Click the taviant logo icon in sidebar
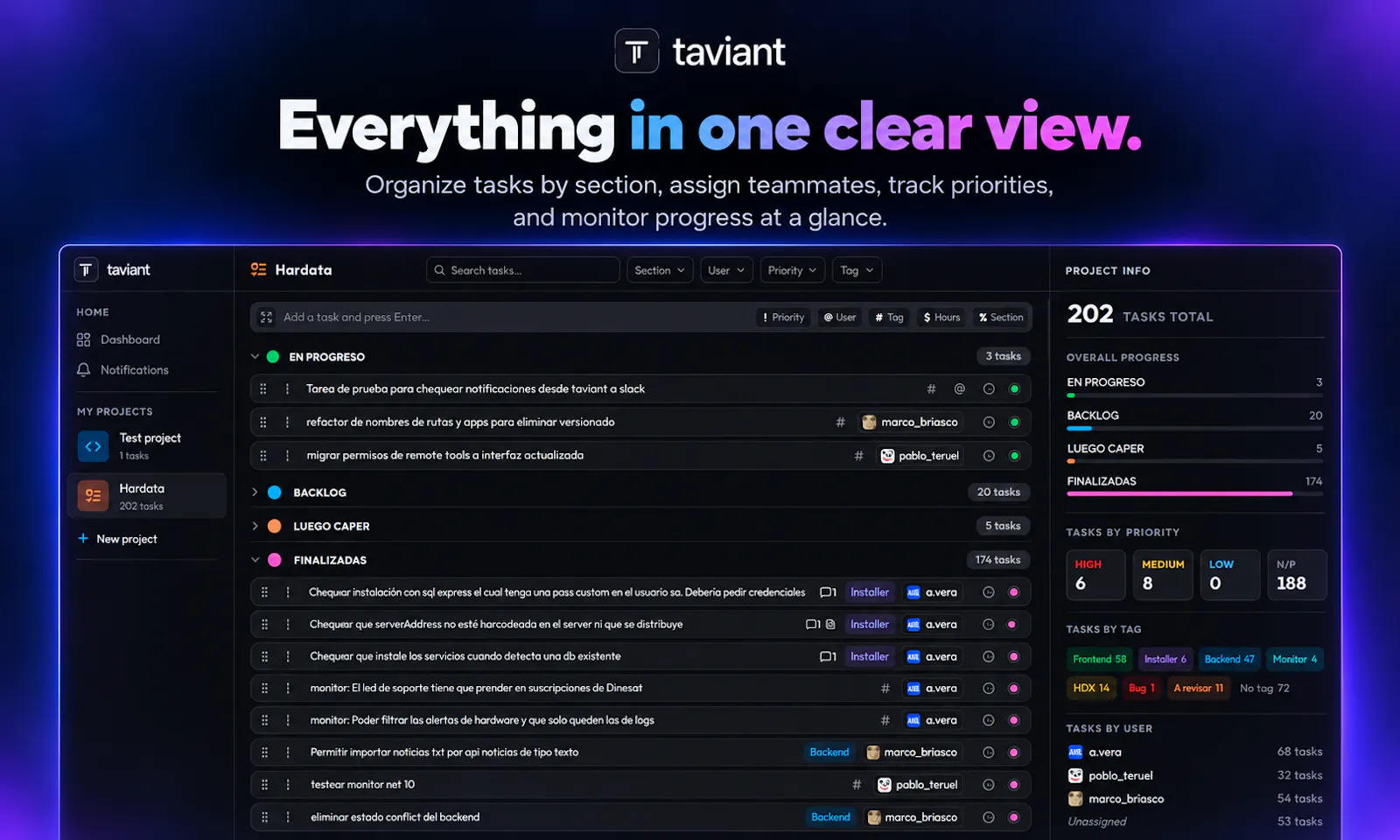This screenshot has height=840, width=1400. point(86,269)
